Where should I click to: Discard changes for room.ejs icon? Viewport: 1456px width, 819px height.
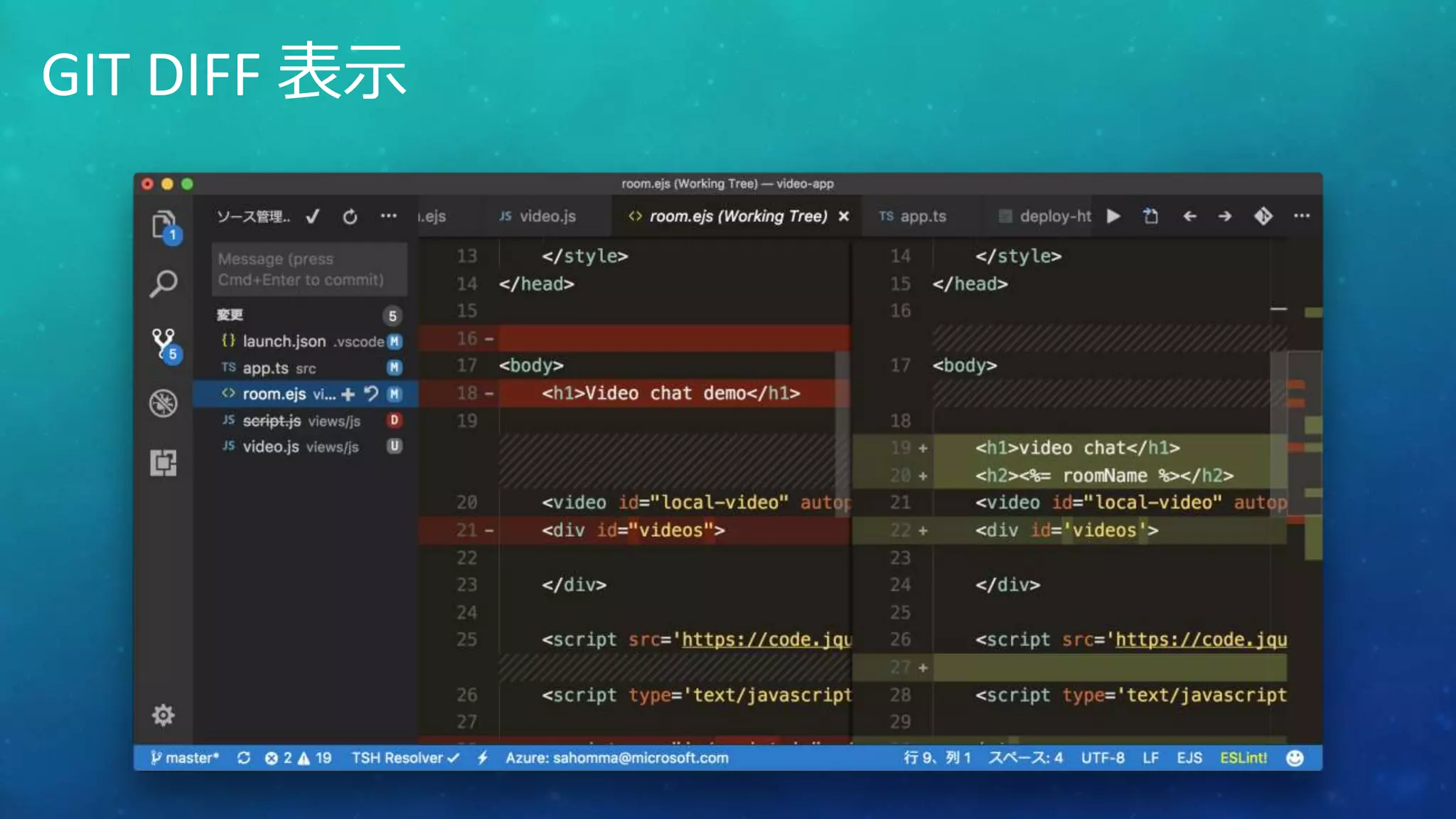[370, 394]
